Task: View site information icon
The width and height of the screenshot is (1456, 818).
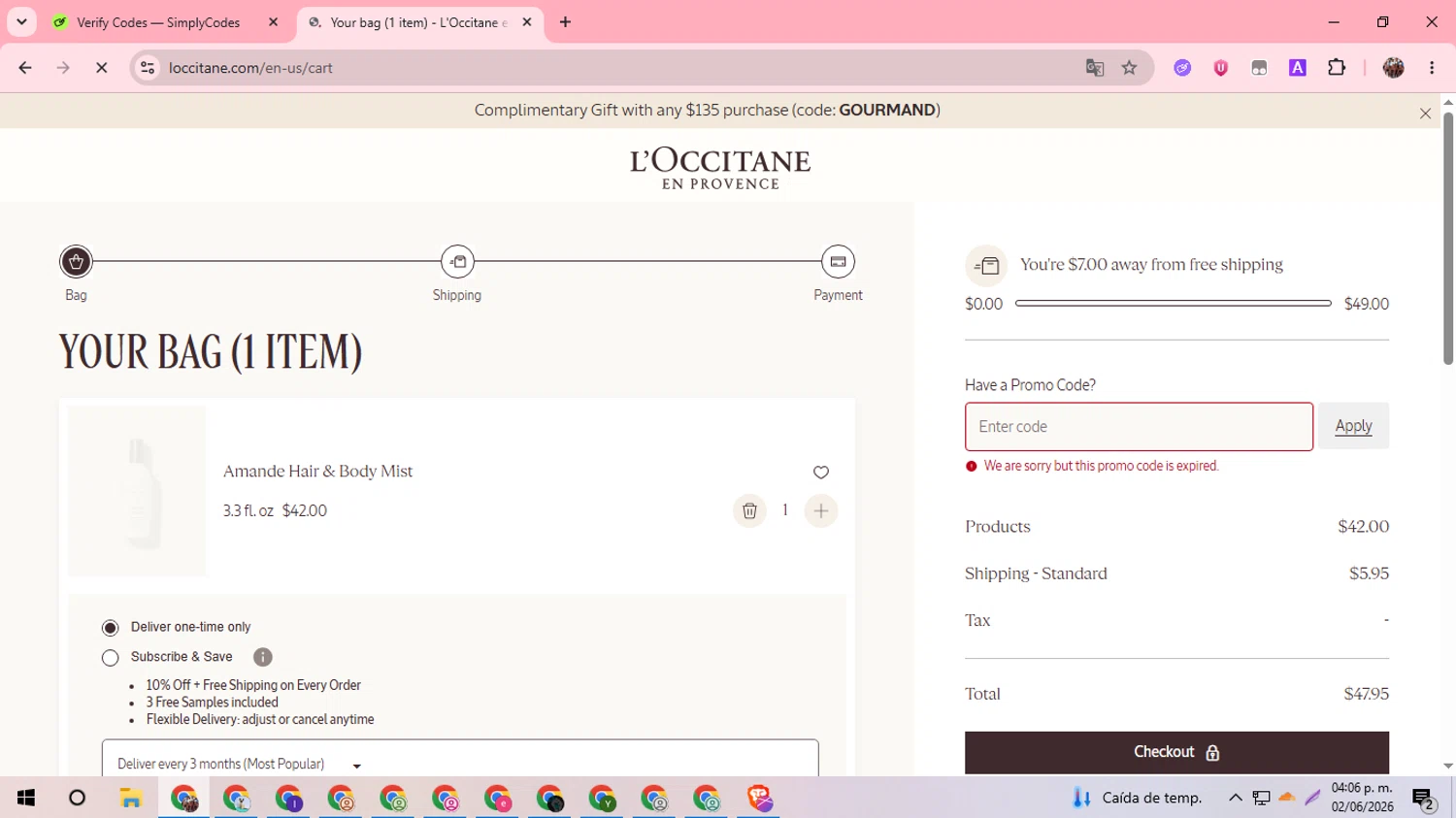Action: coord(148,68)
